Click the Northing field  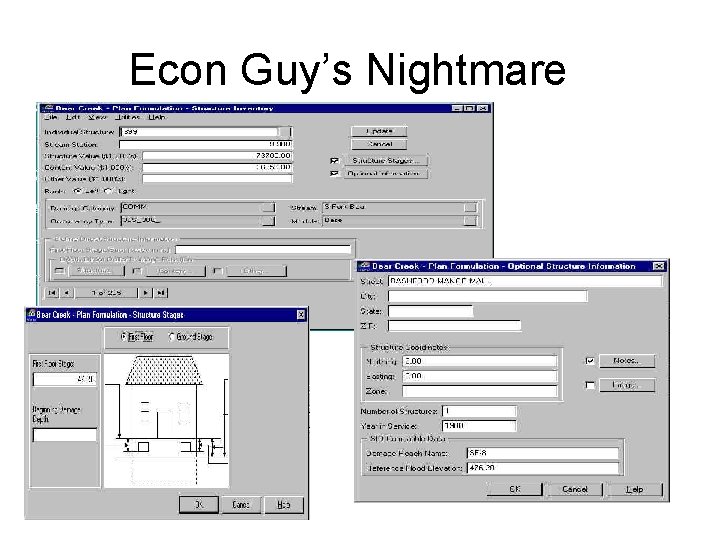point(480,361)
